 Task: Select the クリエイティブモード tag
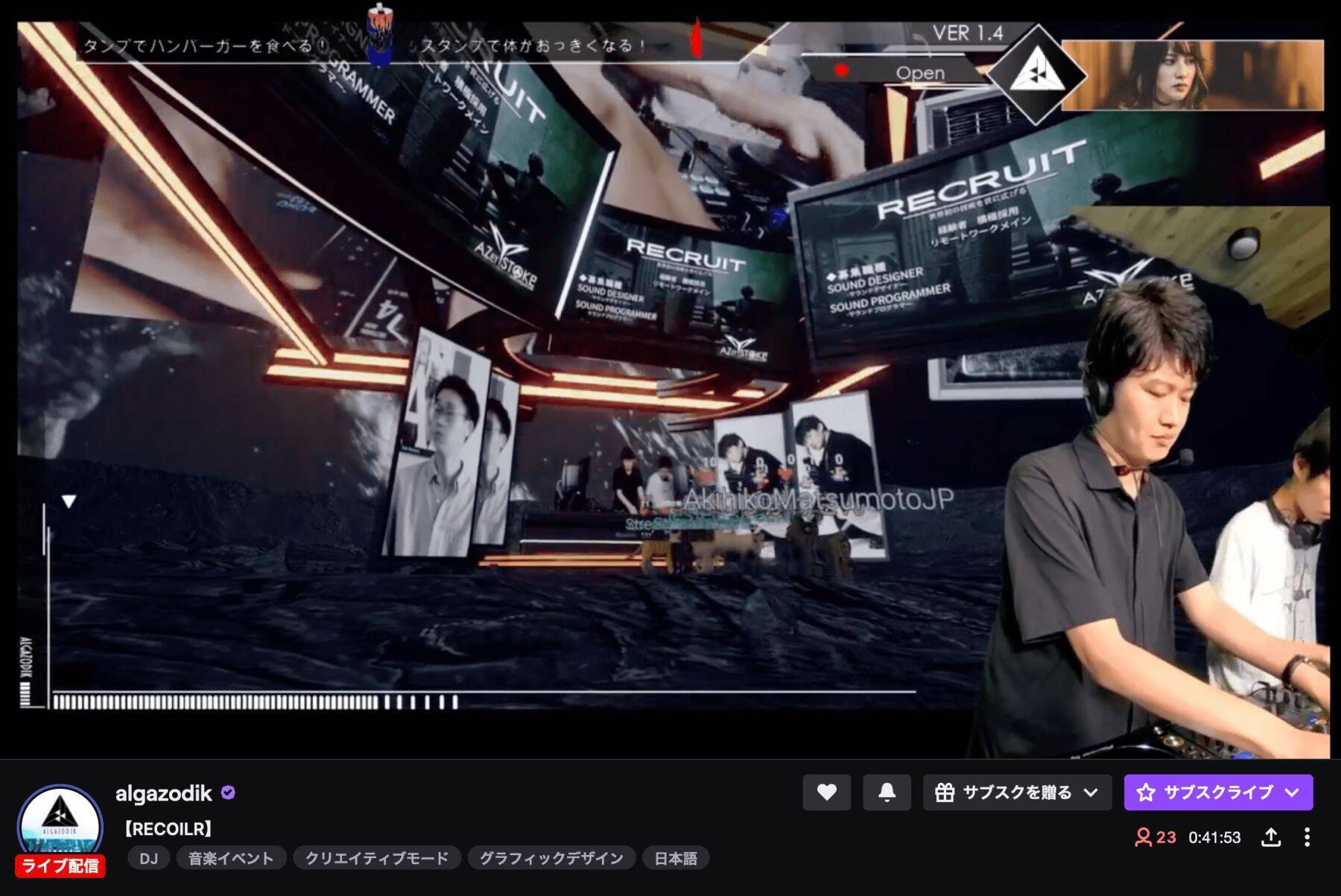pos(377,858)
